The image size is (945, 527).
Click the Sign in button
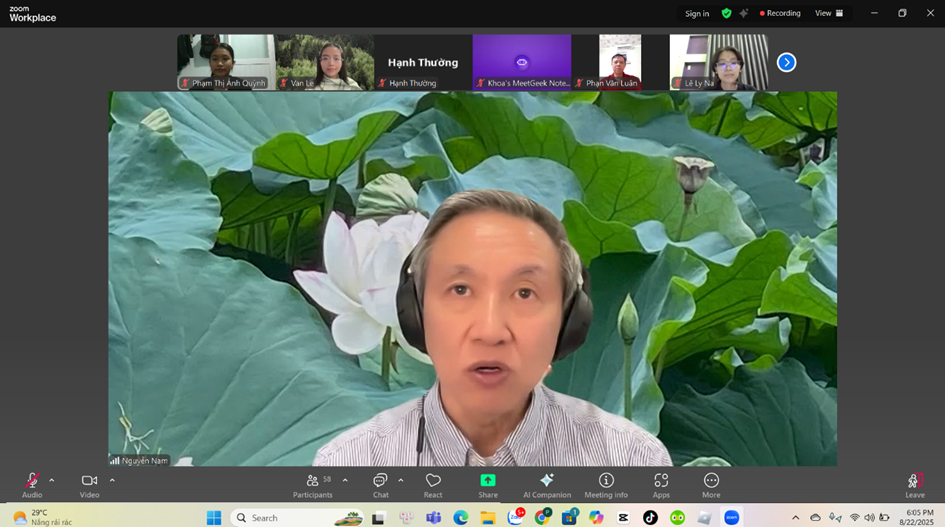tap(697, 13)
